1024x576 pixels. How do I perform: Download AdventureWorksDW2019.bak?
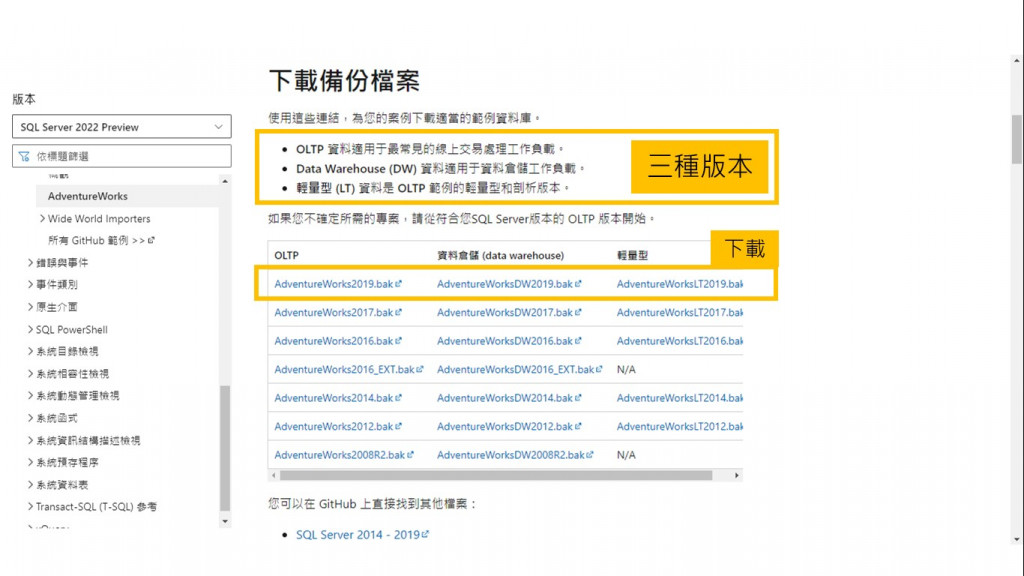[509, 283]
